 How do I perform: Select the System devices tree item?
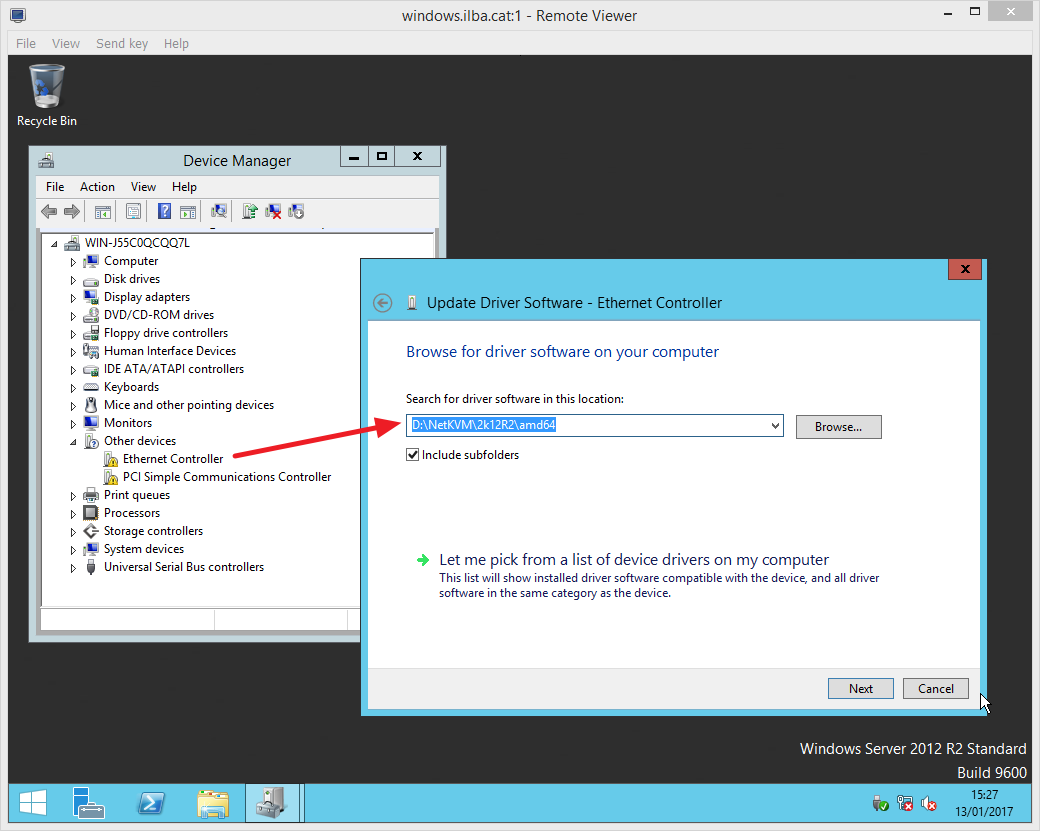(144, 549)
